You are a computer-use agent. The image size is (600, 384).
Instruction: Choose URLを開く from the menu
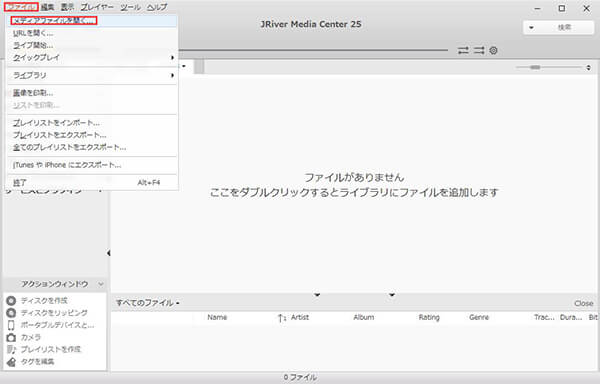pos(92,33)
